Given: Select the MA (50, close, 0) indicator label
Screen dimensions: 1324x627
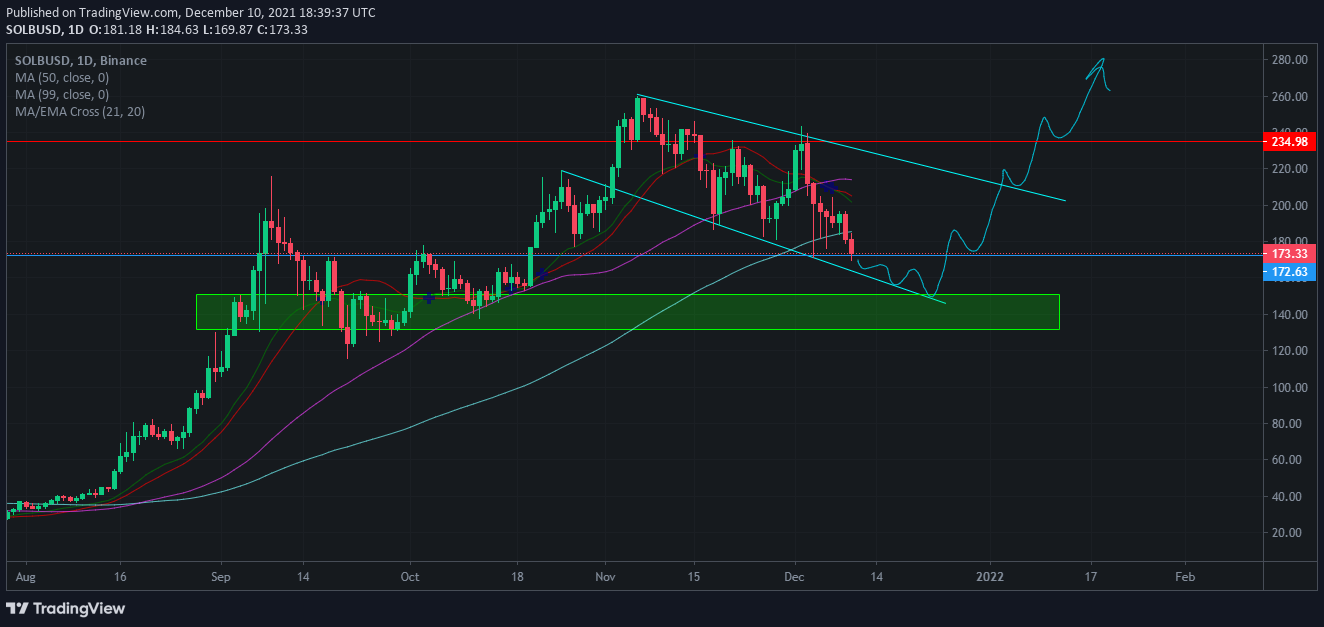Looking at the screenshot, I should pyautogui.click(x=62, y=77).
